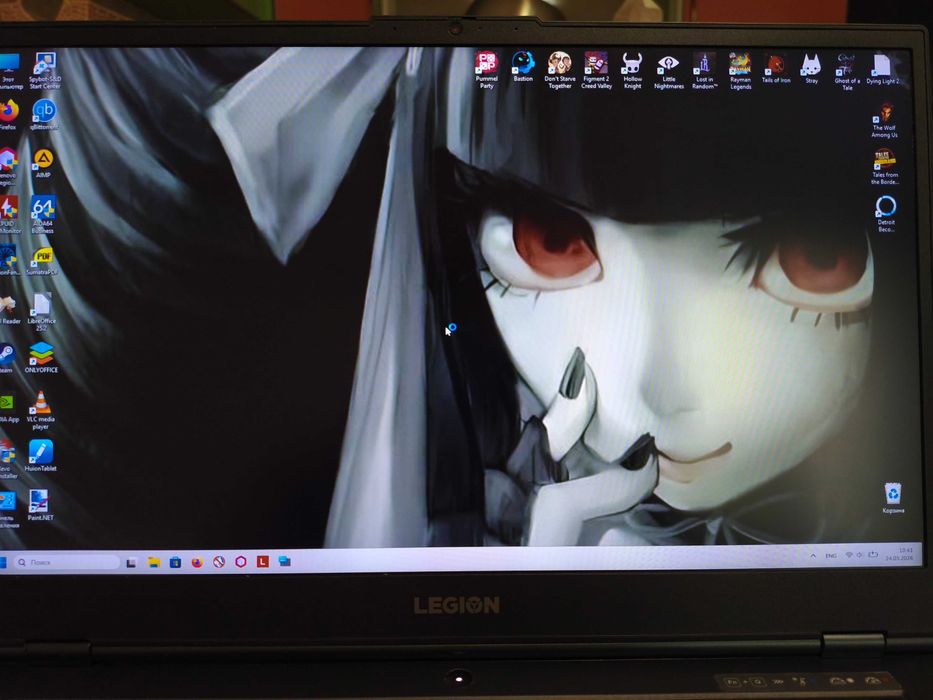Open the Wi-Fi network tray icon
This screenshot has width=933, height=700.
click(x=849, y=555)
